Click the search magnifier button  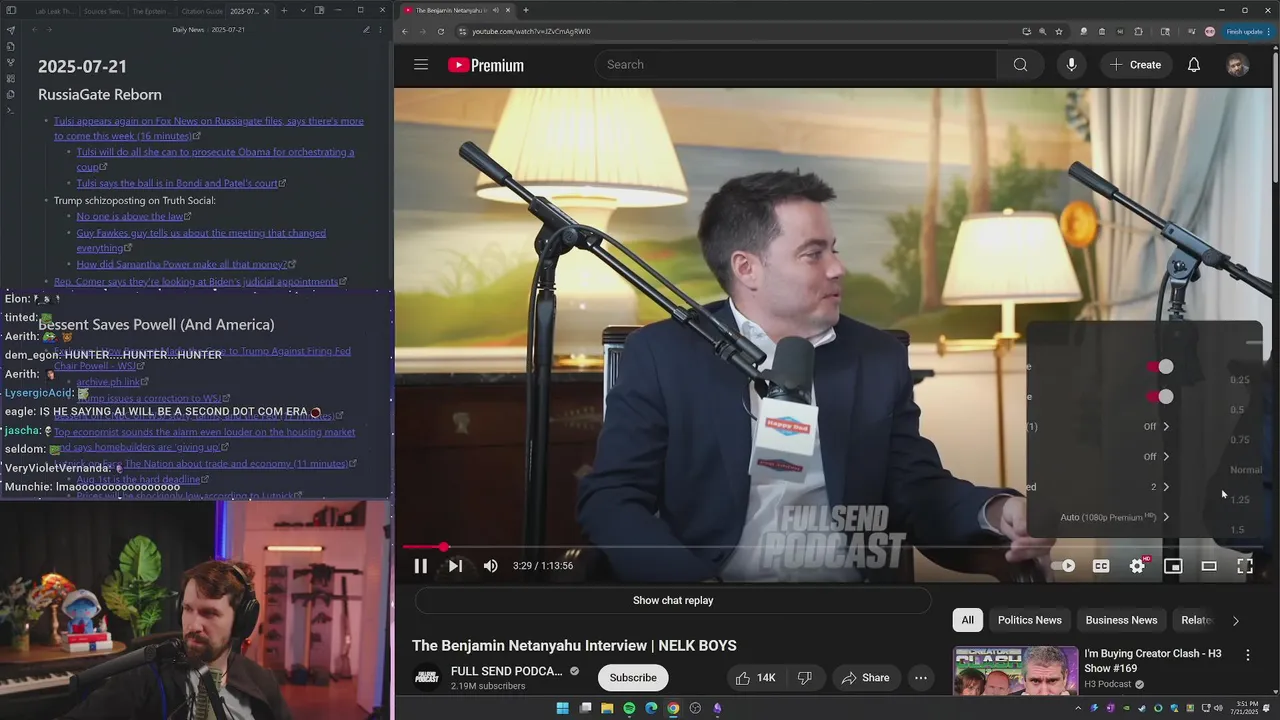click(1020, 65)
